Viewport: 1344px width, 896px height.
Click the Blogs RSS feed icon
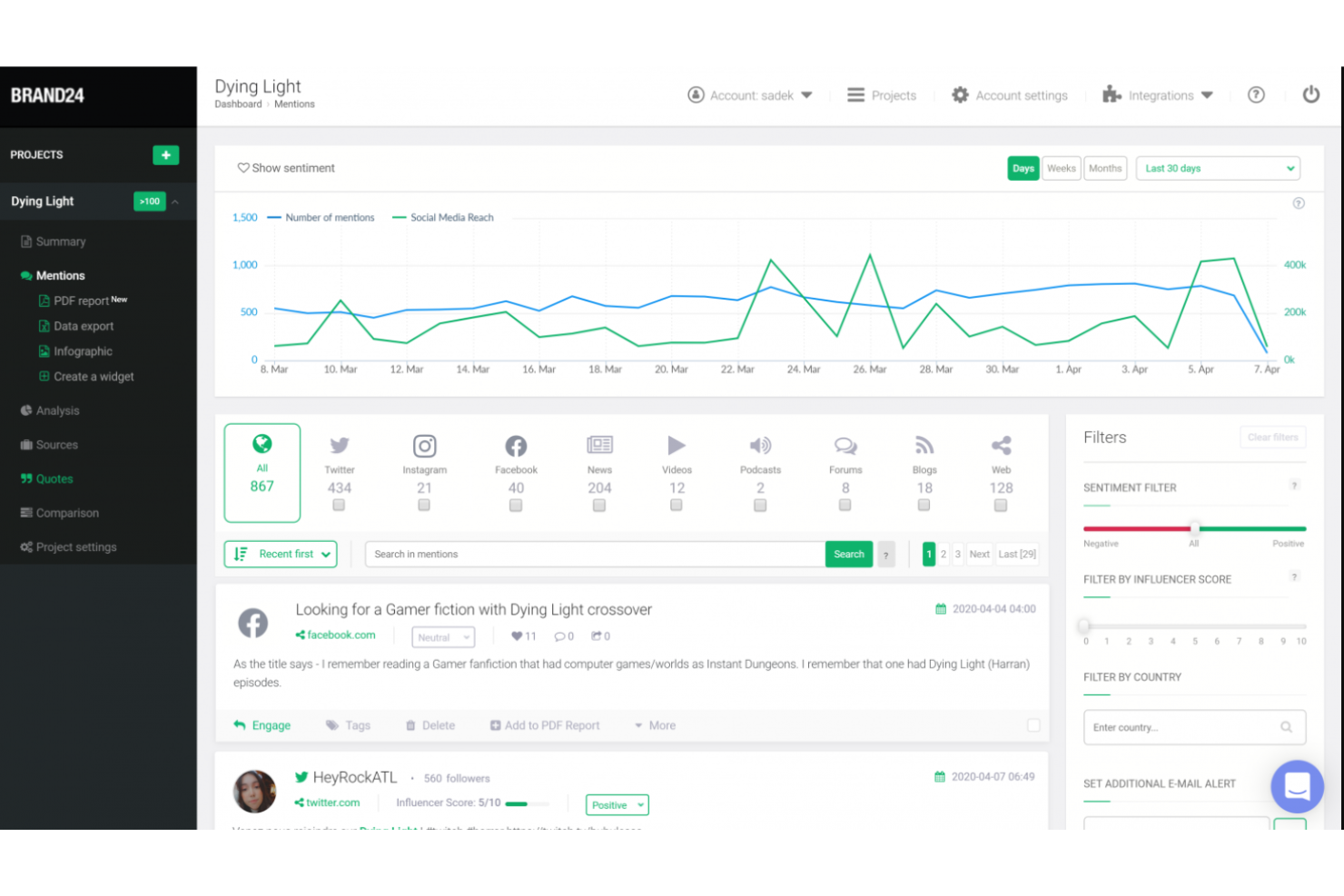click(x=924, y=445)
